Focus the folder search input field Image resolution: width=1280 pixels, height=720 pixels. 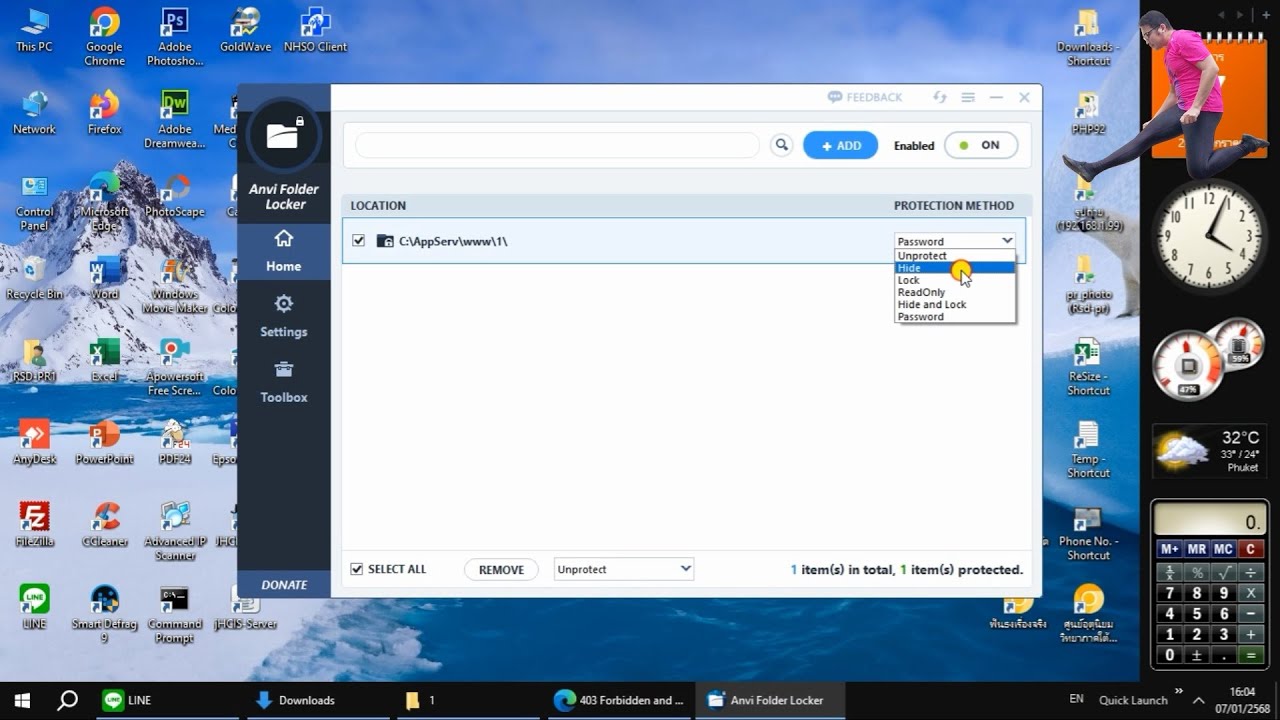pos(557,145)
